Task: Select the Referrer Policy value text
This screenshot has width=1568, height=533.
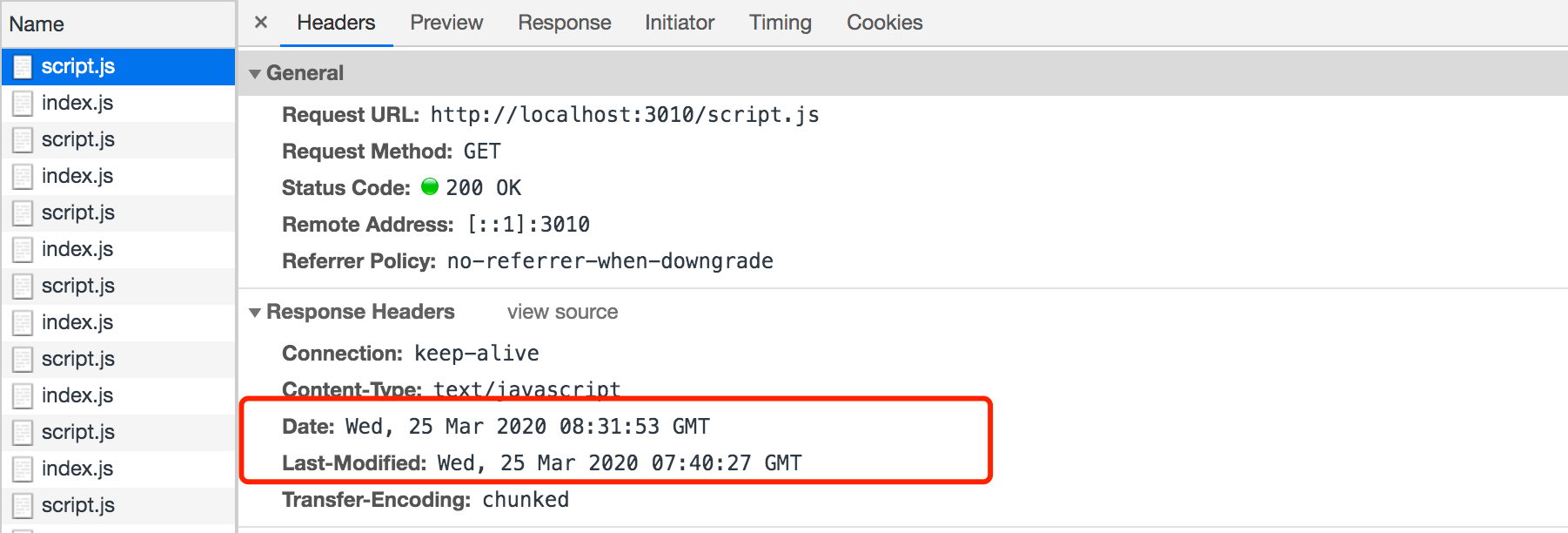Action: click(610, 261)
